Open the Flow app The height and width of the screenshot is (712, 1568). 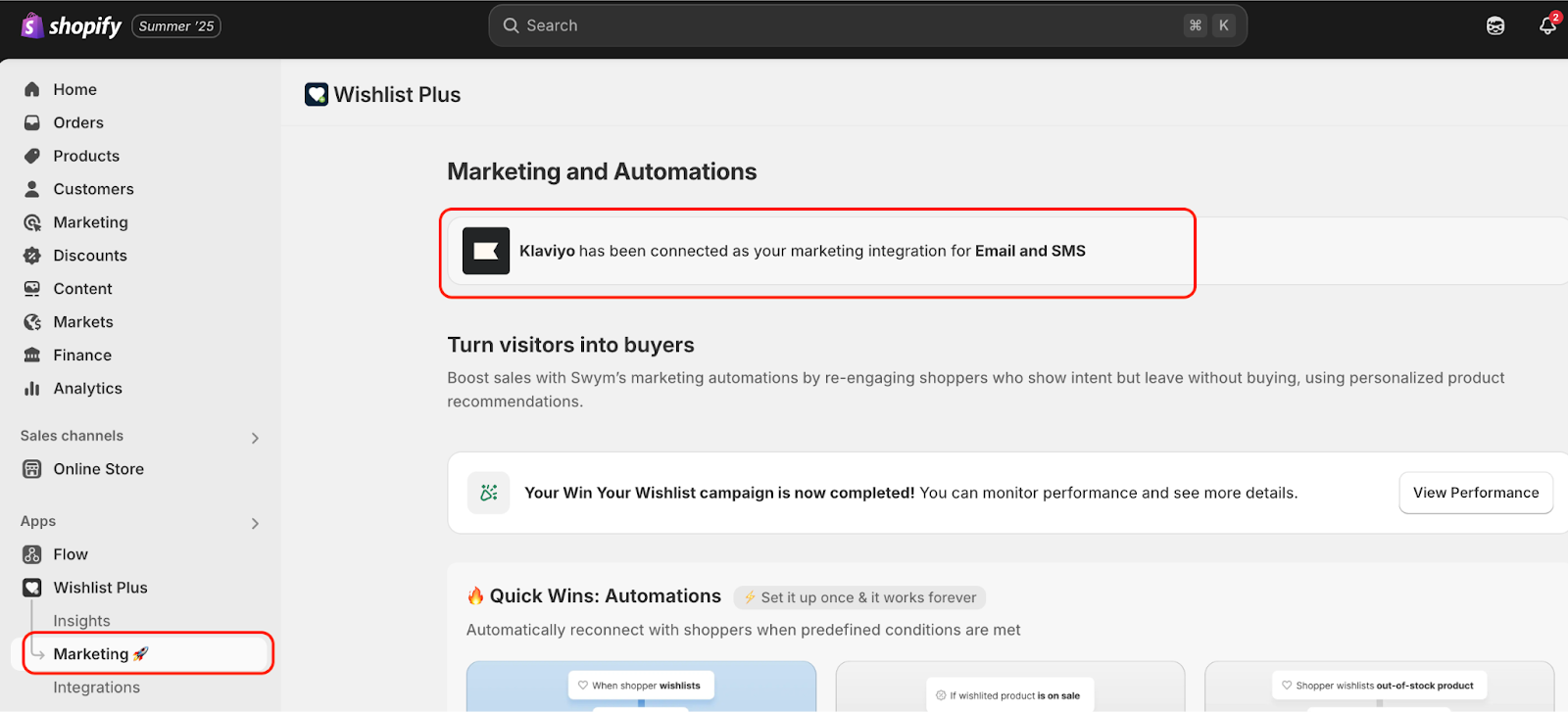[71, 554]
